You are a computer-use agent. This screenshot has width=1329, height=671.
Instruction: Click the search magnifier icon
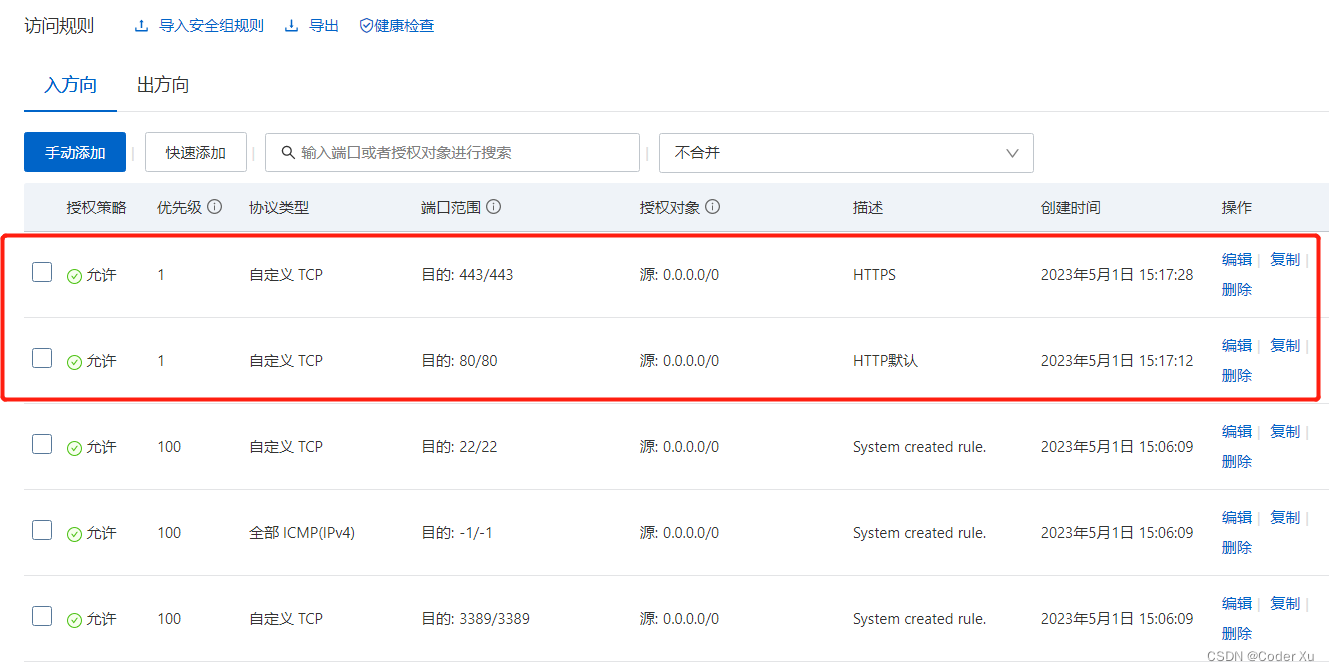[288, 153]
